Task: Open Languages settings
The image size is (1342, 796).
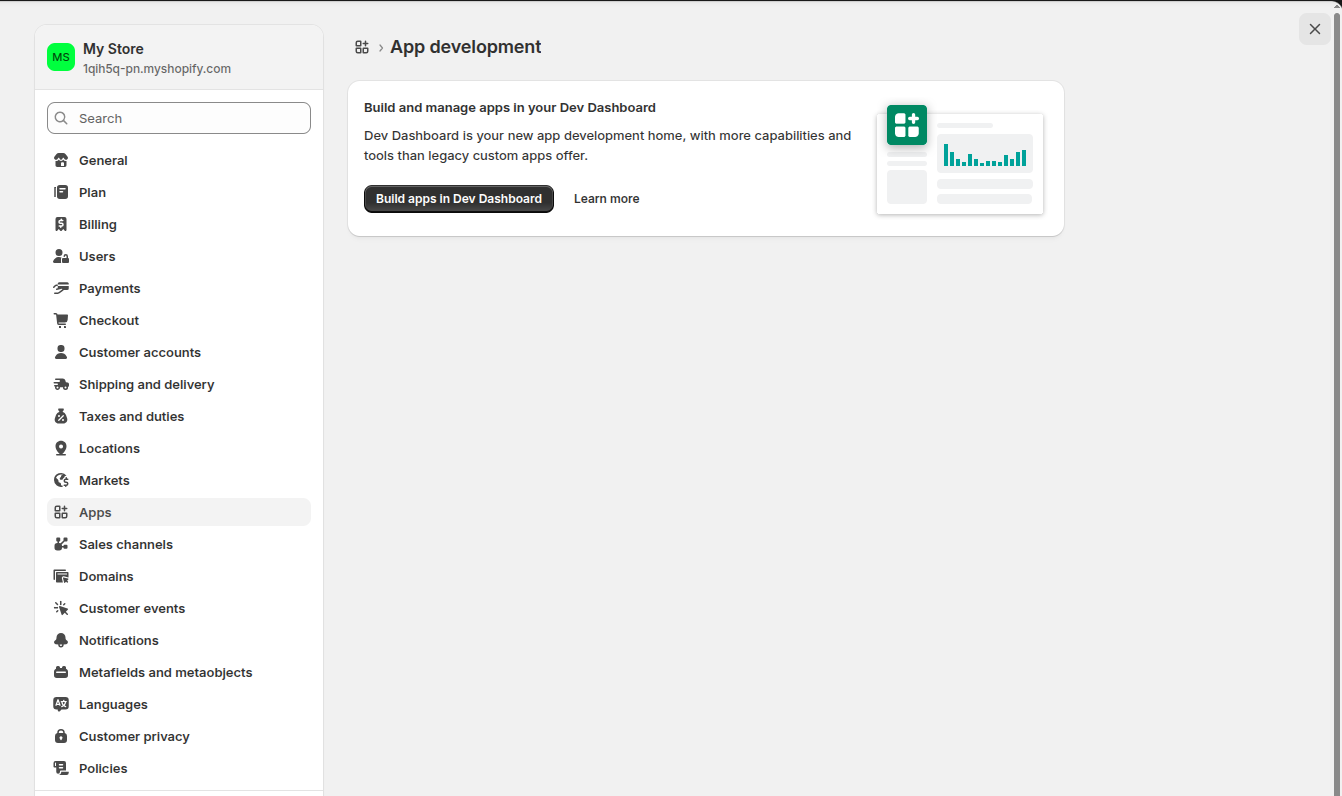Action: (179, 704)
